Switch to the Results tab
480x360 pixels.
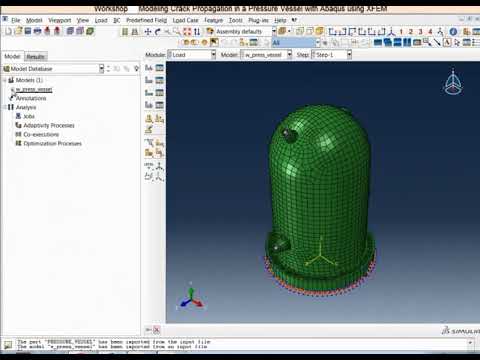click(36, 56)
